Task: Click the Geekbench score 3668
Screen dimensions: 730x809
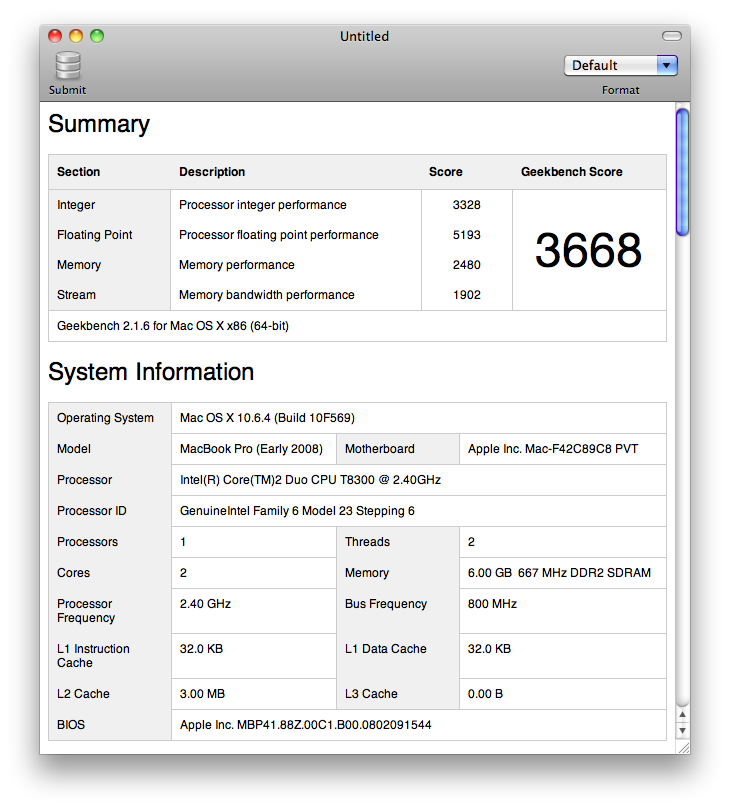Action: [589, 250]
